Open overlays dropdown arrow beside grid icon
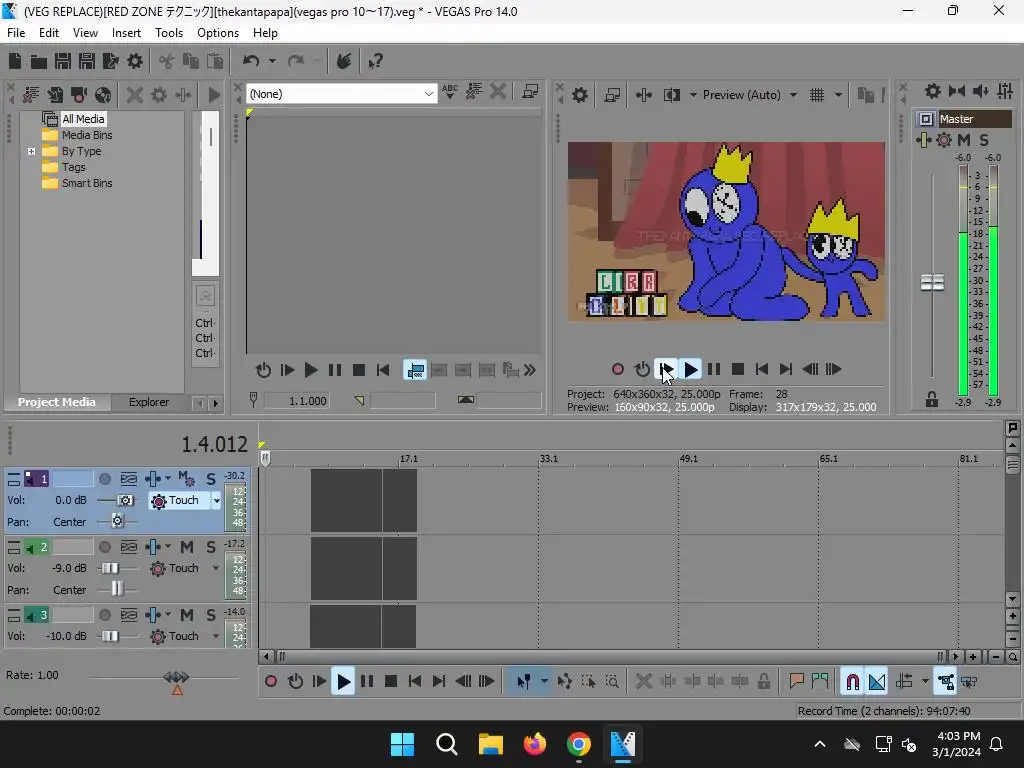The height and width of the screenshot is (768, 1024). (x=839, y=95)
